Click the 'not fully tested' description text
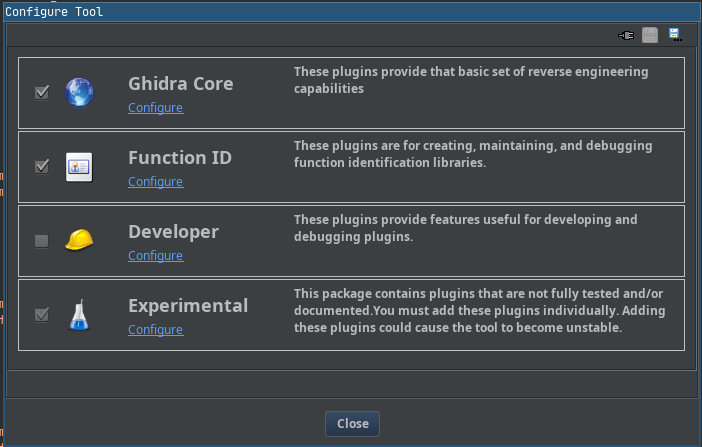Image resolution: width=702 pixels, height=447 pixels. tap(479, 310)
